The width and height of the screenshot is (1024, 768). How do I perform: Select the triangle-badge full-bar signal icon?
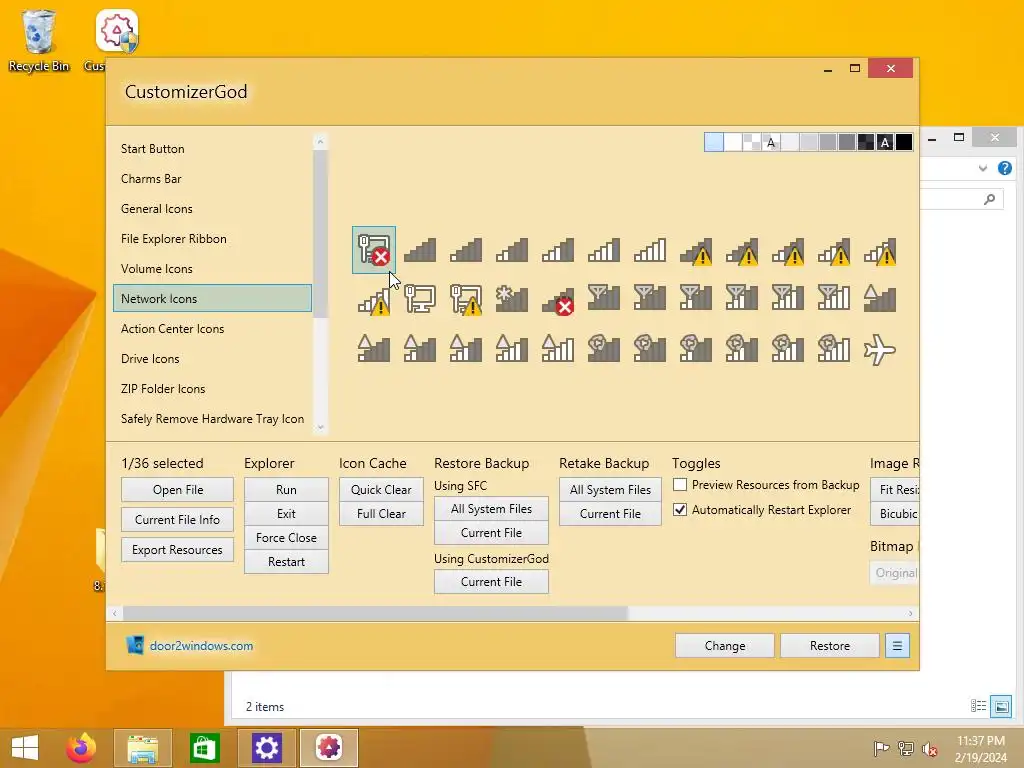point(558,348)
